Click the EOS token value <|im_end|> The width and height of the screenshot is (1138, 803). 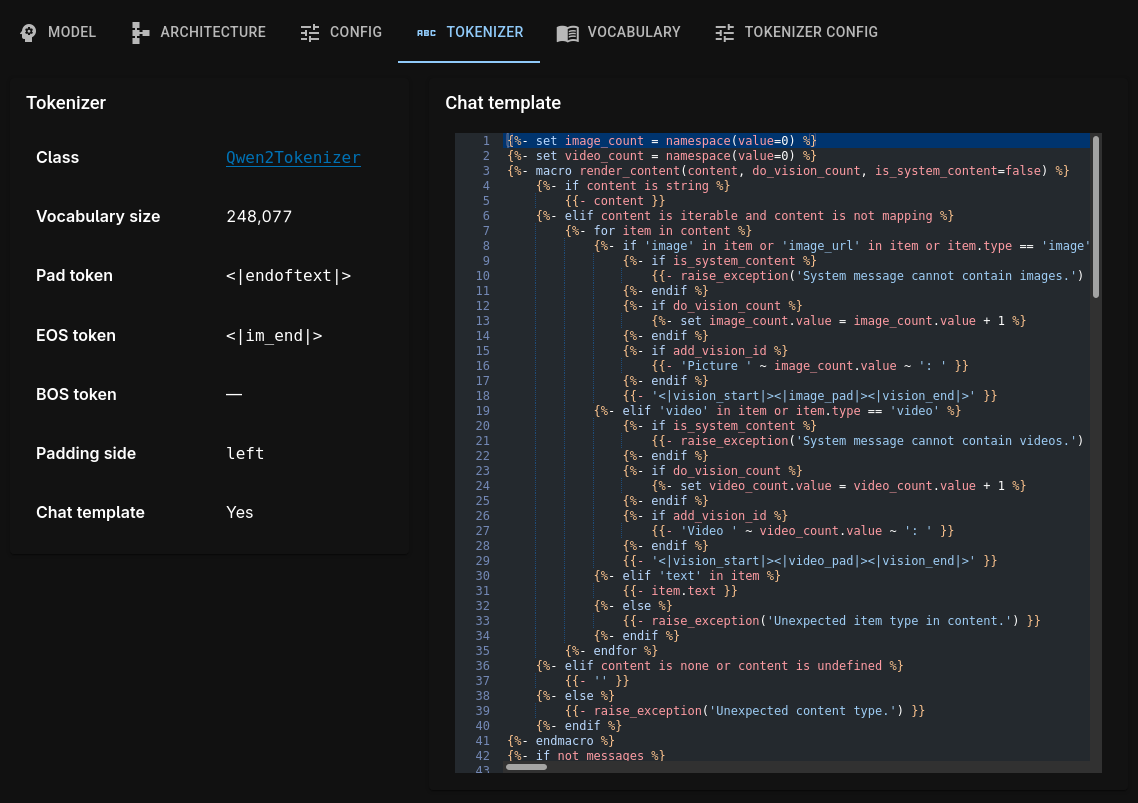[274, 335]
